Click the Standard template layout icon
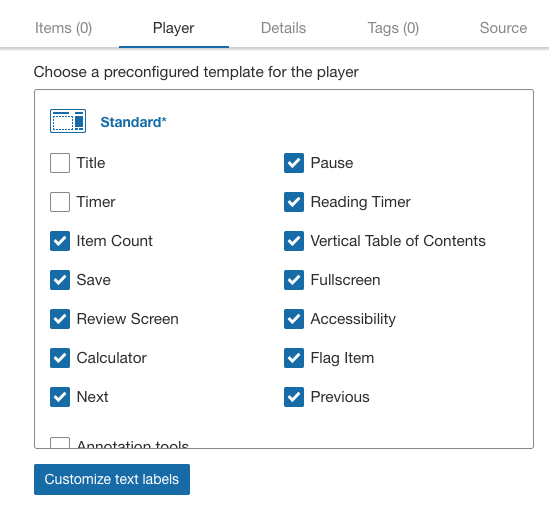 click(x=68, y=121)
